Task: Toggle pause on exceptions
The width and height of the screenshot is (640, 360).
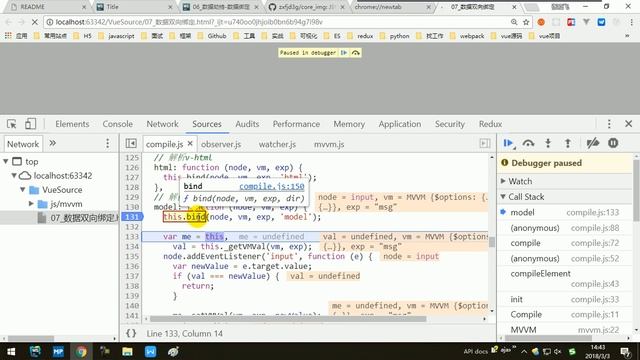Action: pos(613,143)
